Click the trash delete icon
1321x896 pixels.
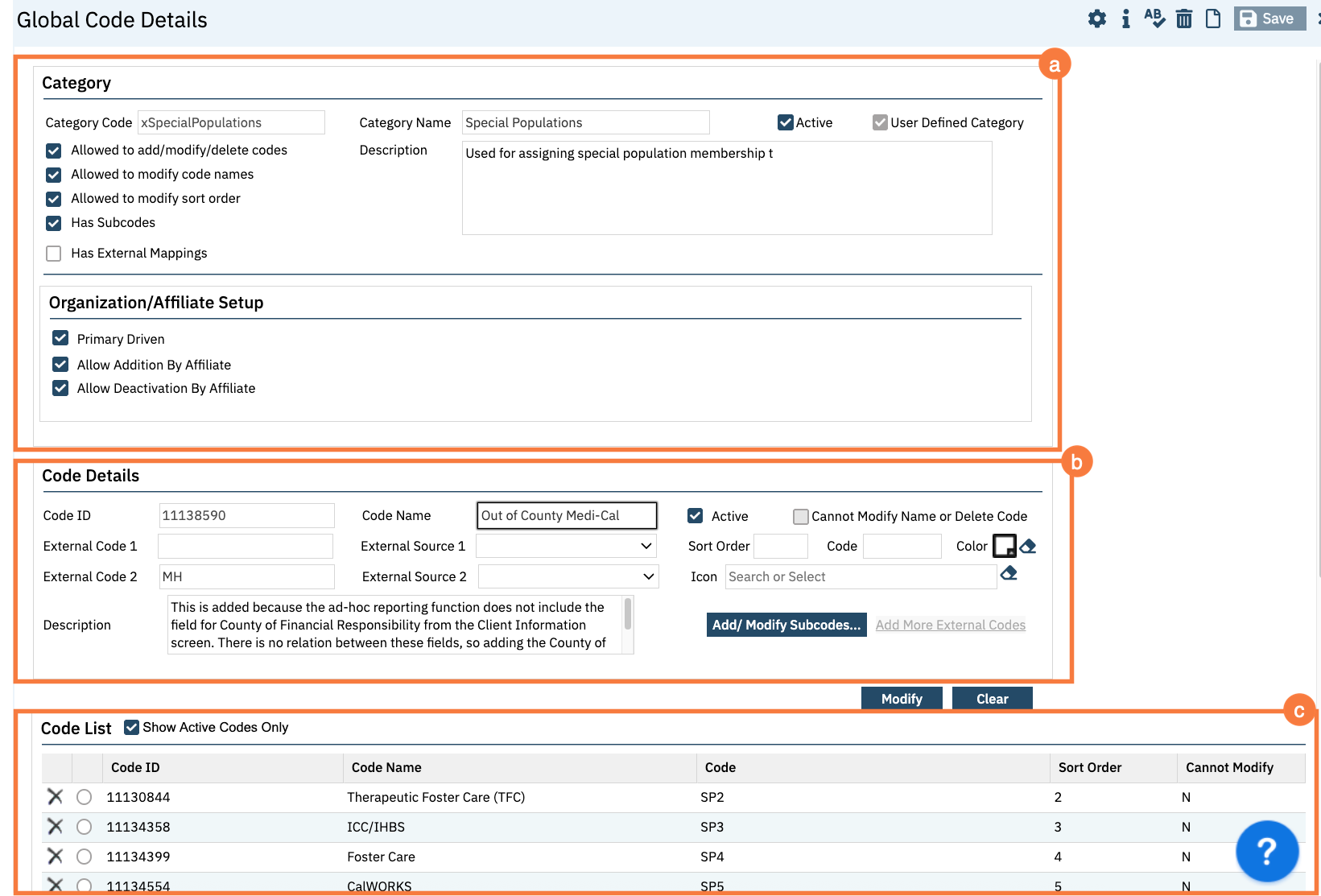click(1183, 19)
